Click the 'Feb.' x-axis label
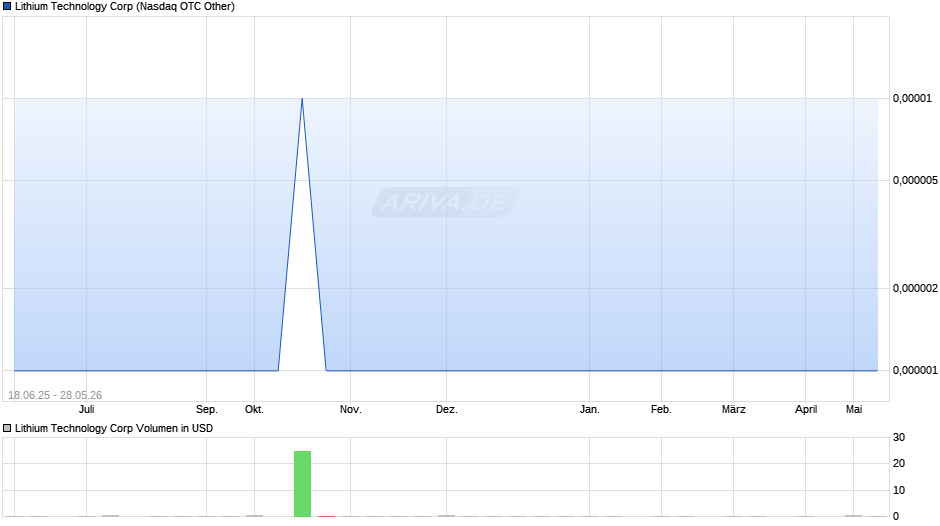The height and width of the screenshot is (526, 940). click(x=661, y=409)
